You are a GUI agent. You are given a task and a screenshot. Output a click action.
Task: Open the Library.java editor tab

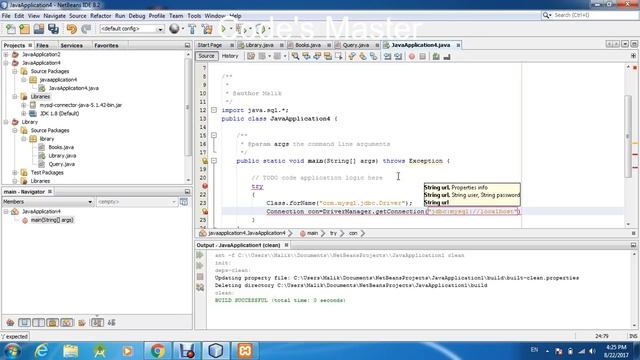coord(259,45)
